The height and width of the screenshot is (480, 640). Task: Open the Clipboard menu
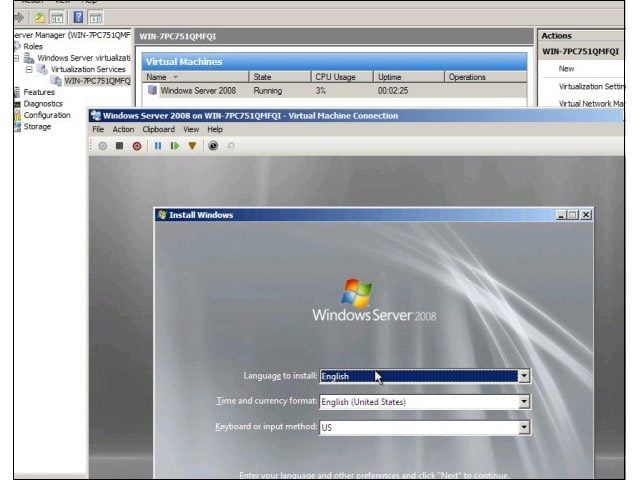tap(158, 129)
